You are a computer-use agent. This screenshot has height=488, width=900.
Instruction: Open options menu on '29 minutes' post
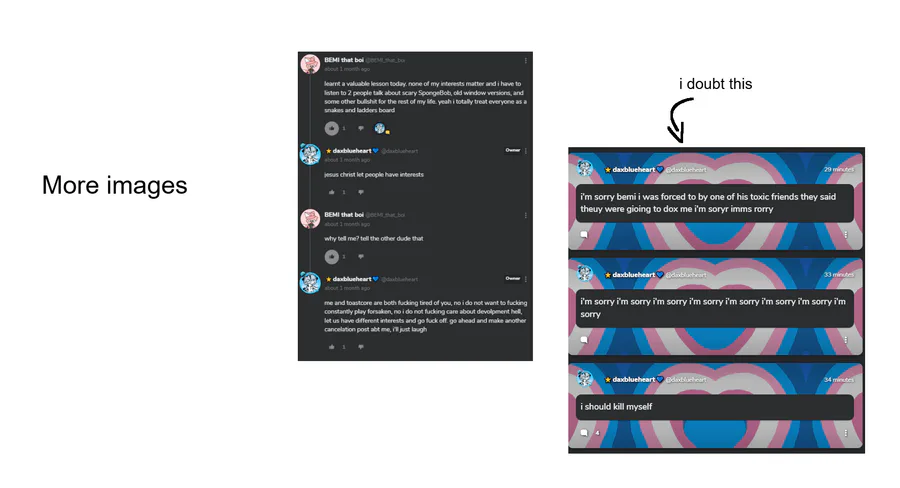click(845, 234)
